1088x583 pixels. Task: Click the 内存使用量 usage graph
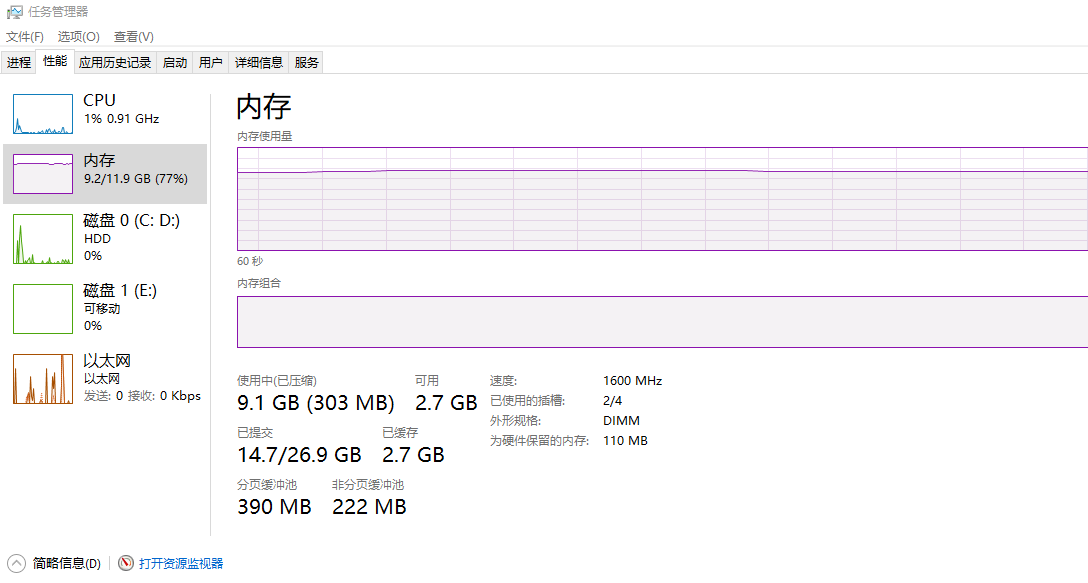coord(663,198)
